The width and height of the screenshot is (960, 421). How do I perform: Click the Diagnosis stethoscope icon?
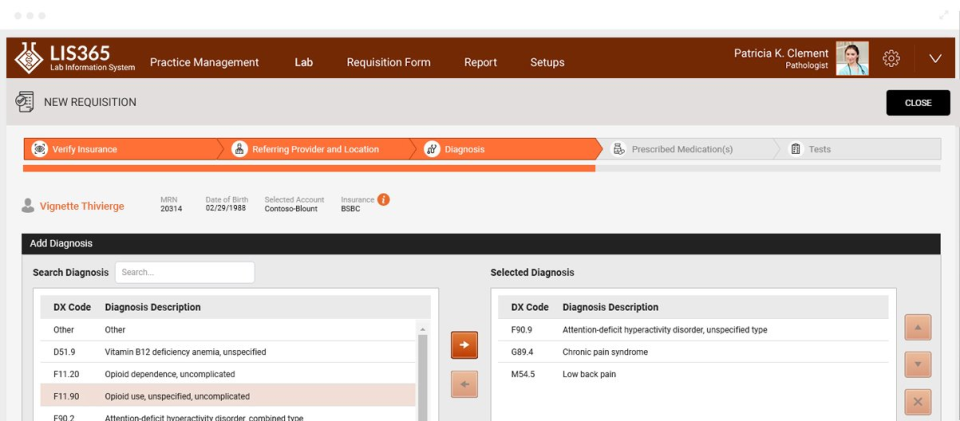click(432, 149)
